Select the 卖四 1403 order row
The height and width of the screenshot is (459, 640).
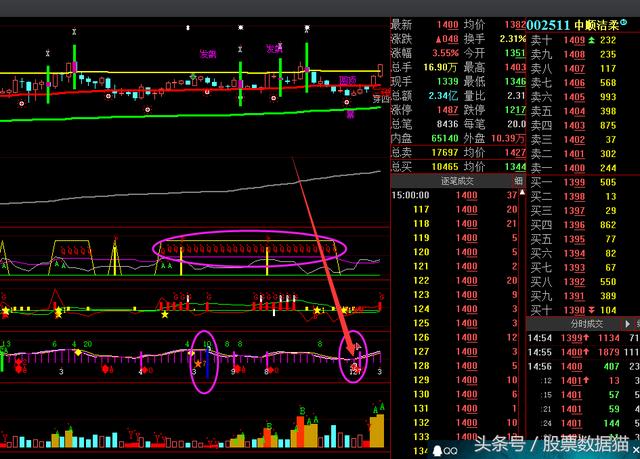tap(573, 125)
